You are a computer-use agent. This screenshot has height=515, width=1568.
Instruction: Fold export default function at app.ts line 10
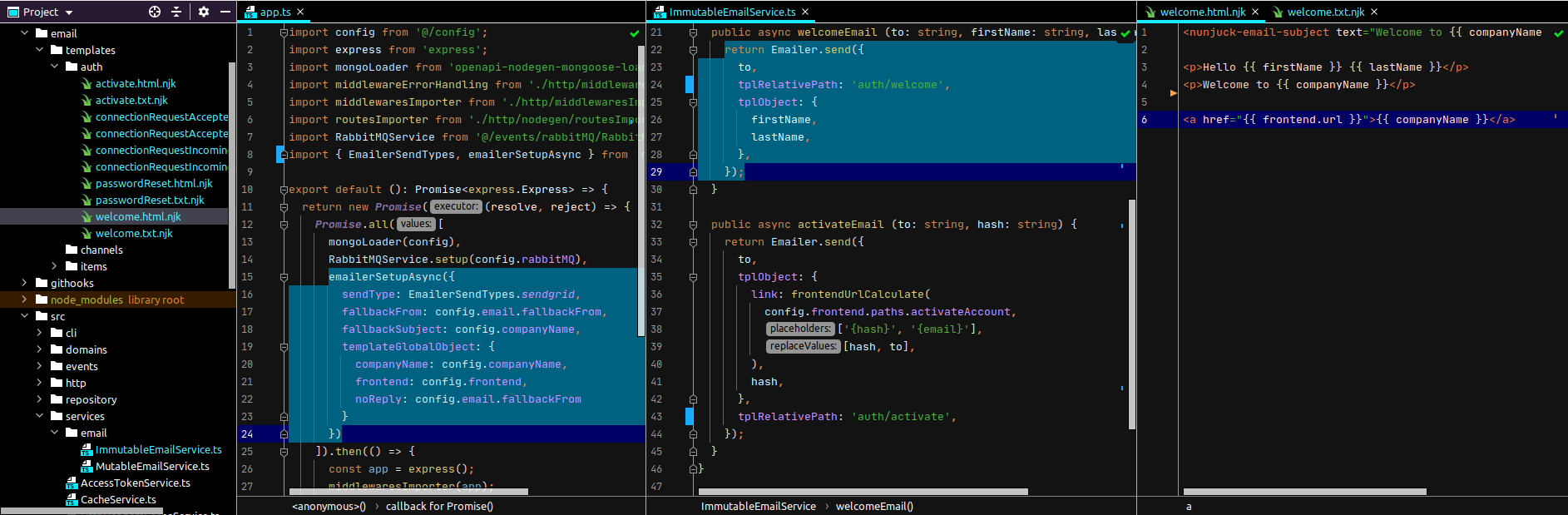tap(284, 190)
